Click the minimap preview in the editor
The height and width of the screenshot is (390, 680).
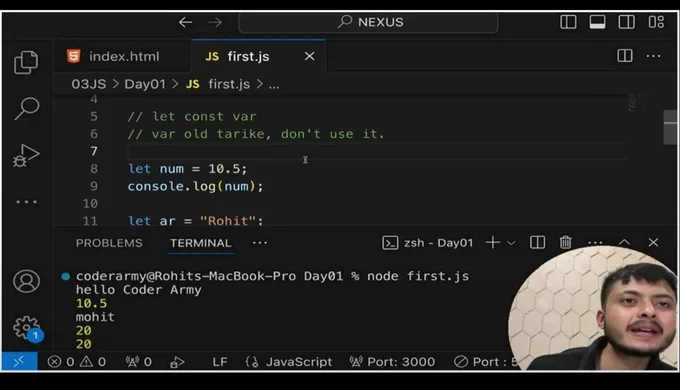(x=637, y=102)
